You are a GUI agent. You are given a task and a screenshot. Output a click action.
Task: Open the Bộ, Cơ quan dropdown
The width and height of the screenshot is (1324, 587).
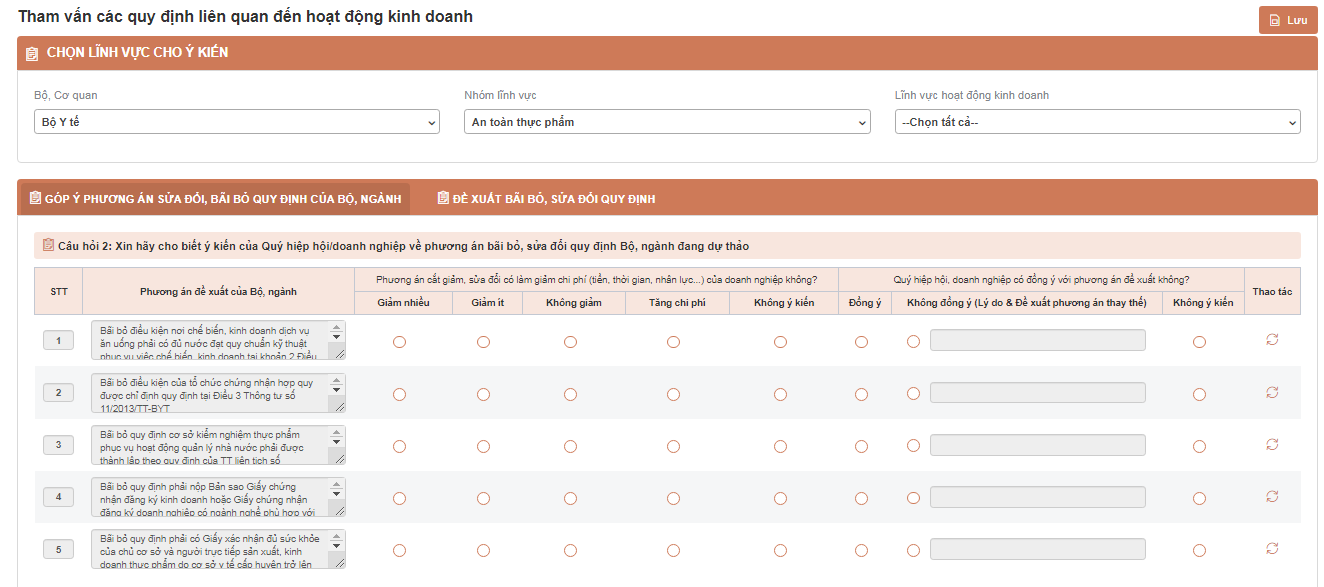click(237, 122)
